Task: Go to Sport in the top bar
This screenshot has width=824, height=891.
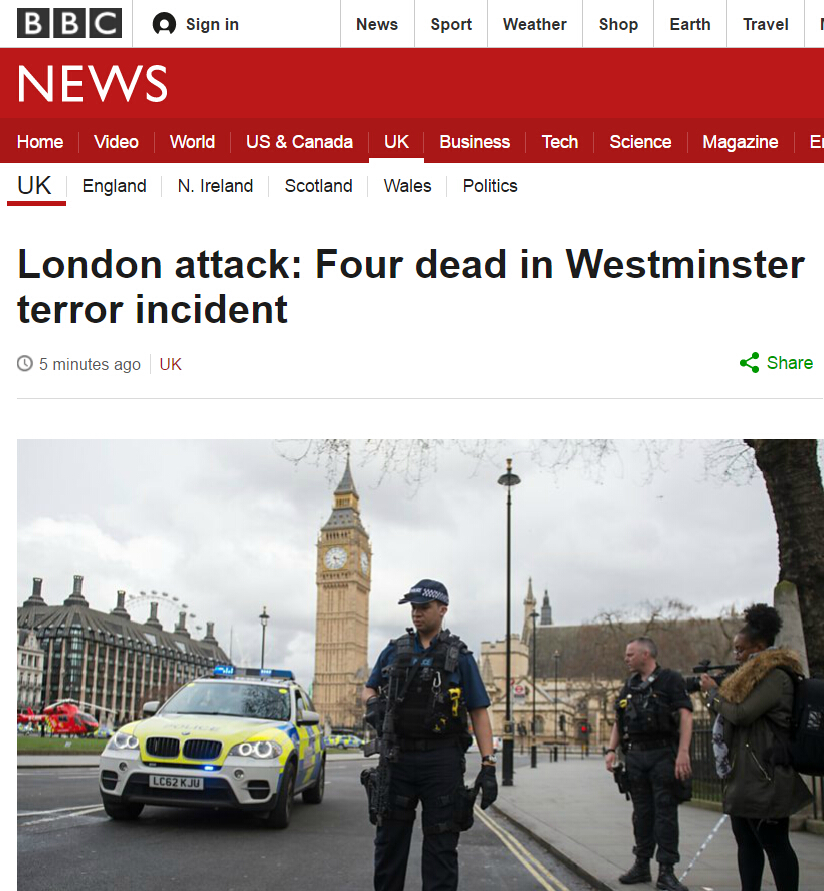Action: [x=451, y=24]
